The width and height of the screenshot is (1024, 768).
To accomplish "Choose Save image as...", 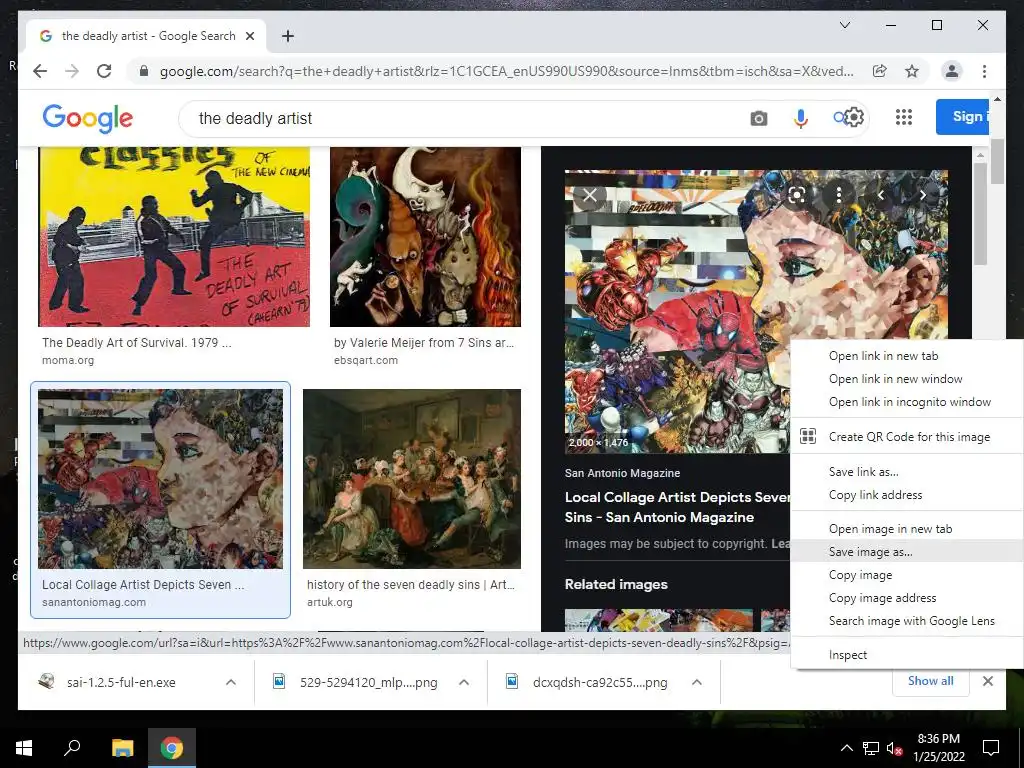I will tap(906, 551).
